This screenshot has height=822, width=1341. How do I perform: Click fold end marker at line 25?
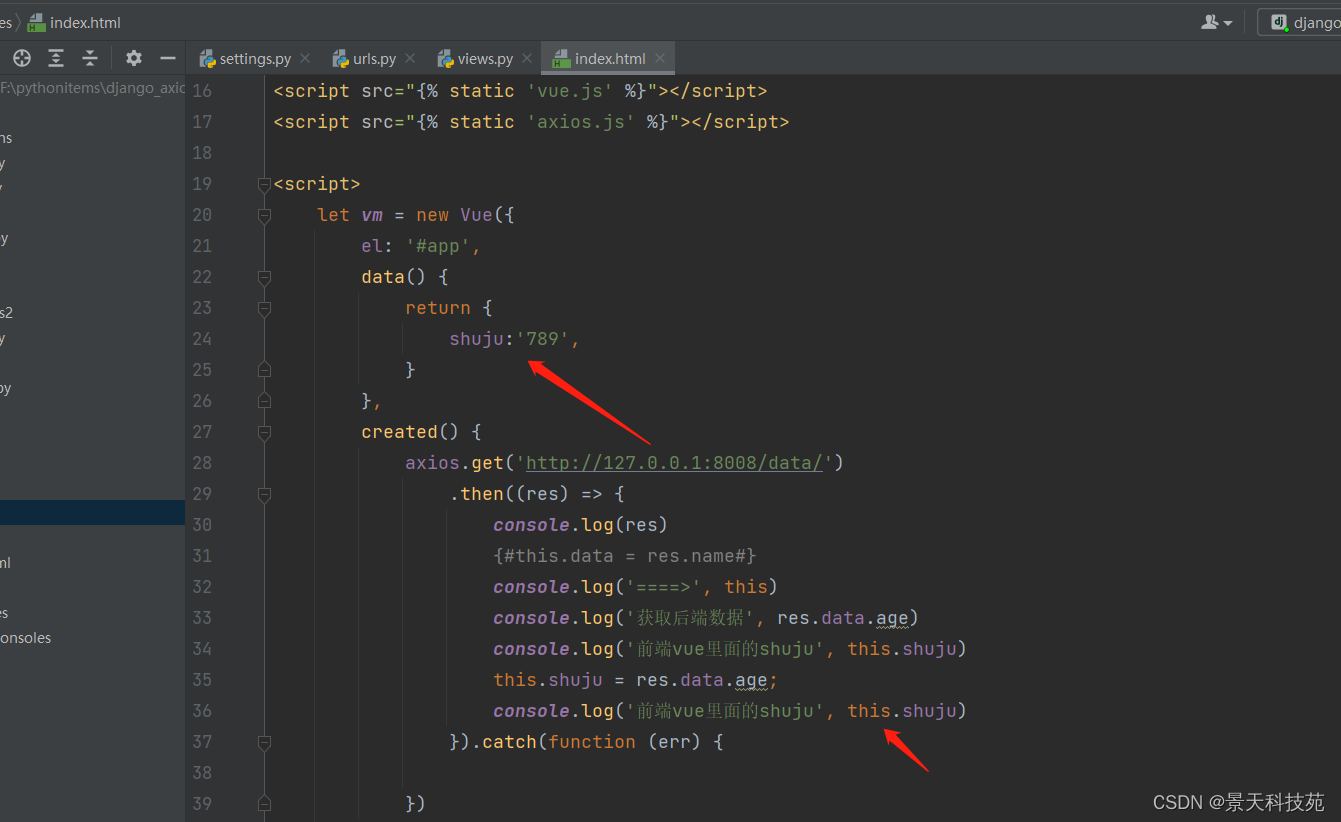click(x=264, y=370)
